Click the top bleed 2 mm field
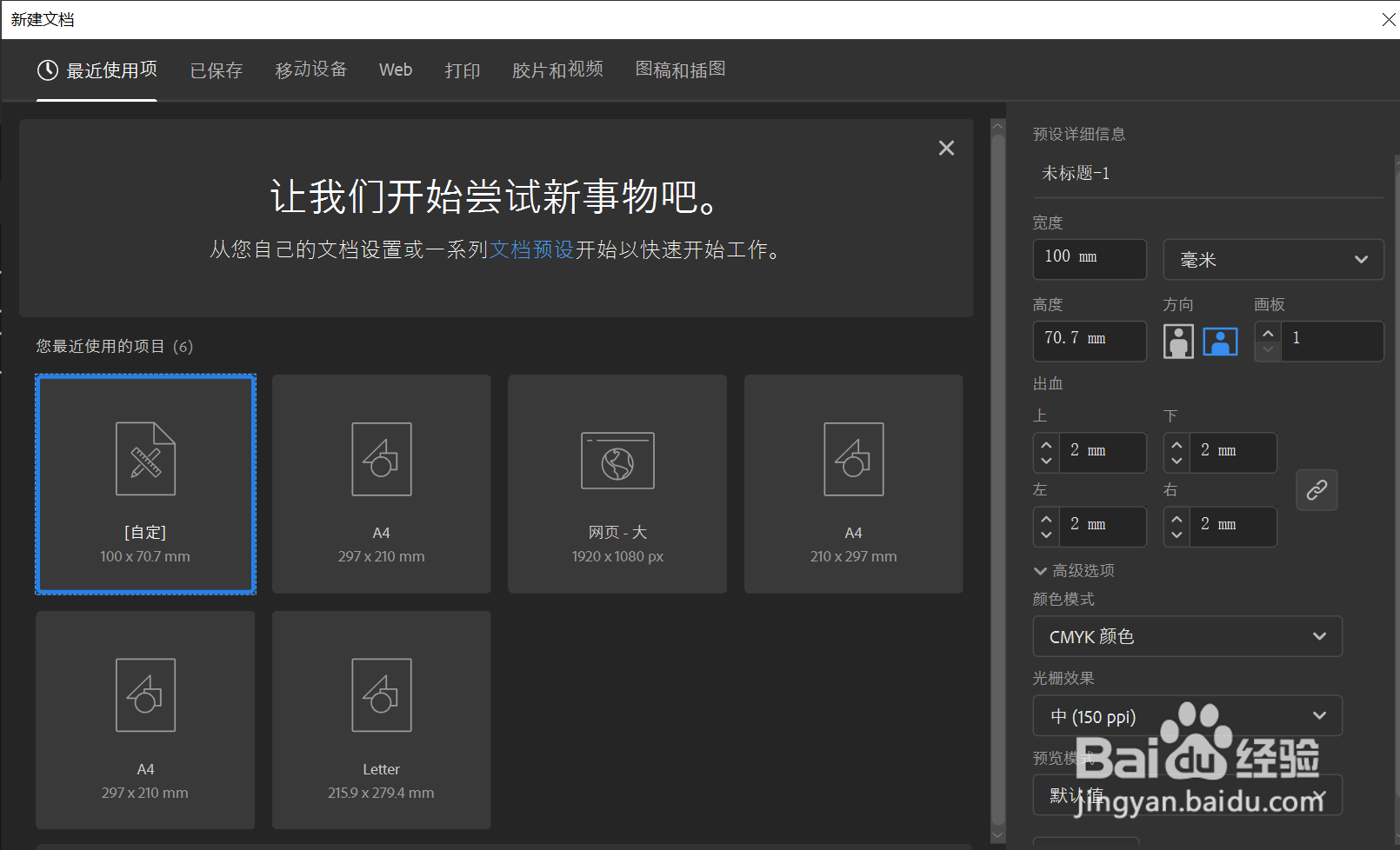 point(1102,453)
